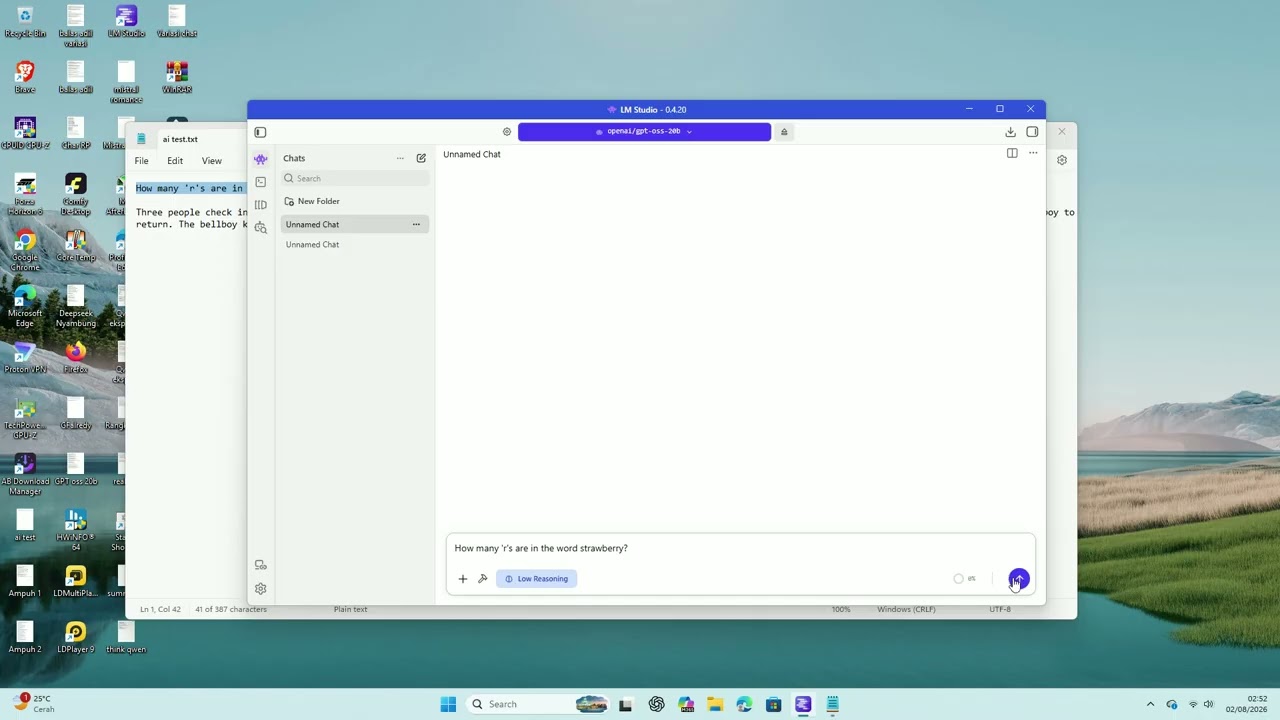Open the Developer view in the sidebar
This screenshot has height=720, width=1280.
[261, 182]
